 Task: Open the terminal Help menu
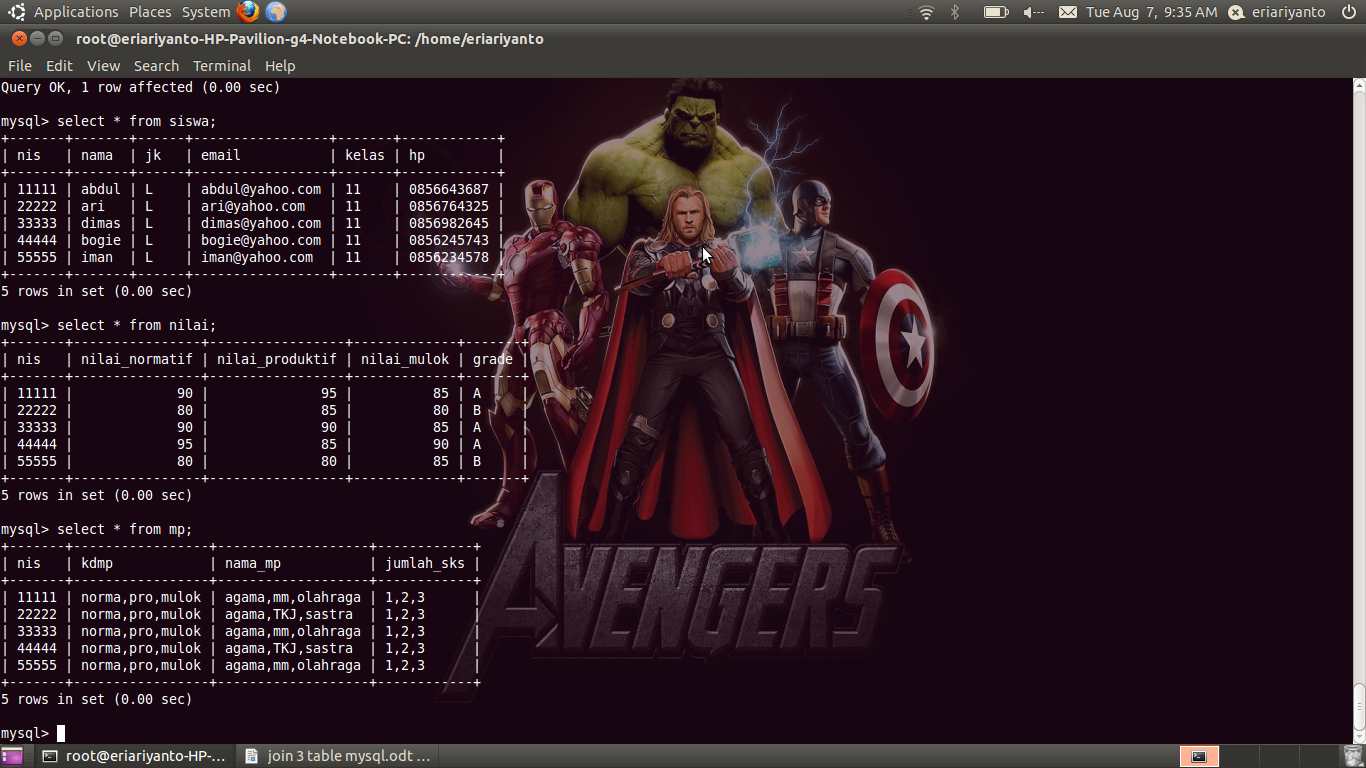click(280, 66)
